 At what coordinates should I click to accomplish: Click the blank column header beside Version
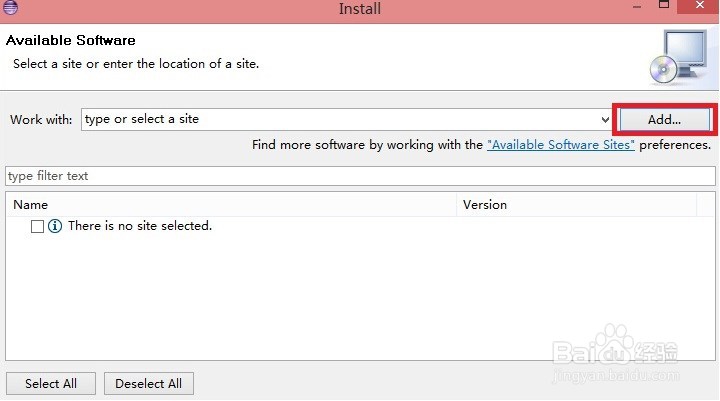[705, 205]
